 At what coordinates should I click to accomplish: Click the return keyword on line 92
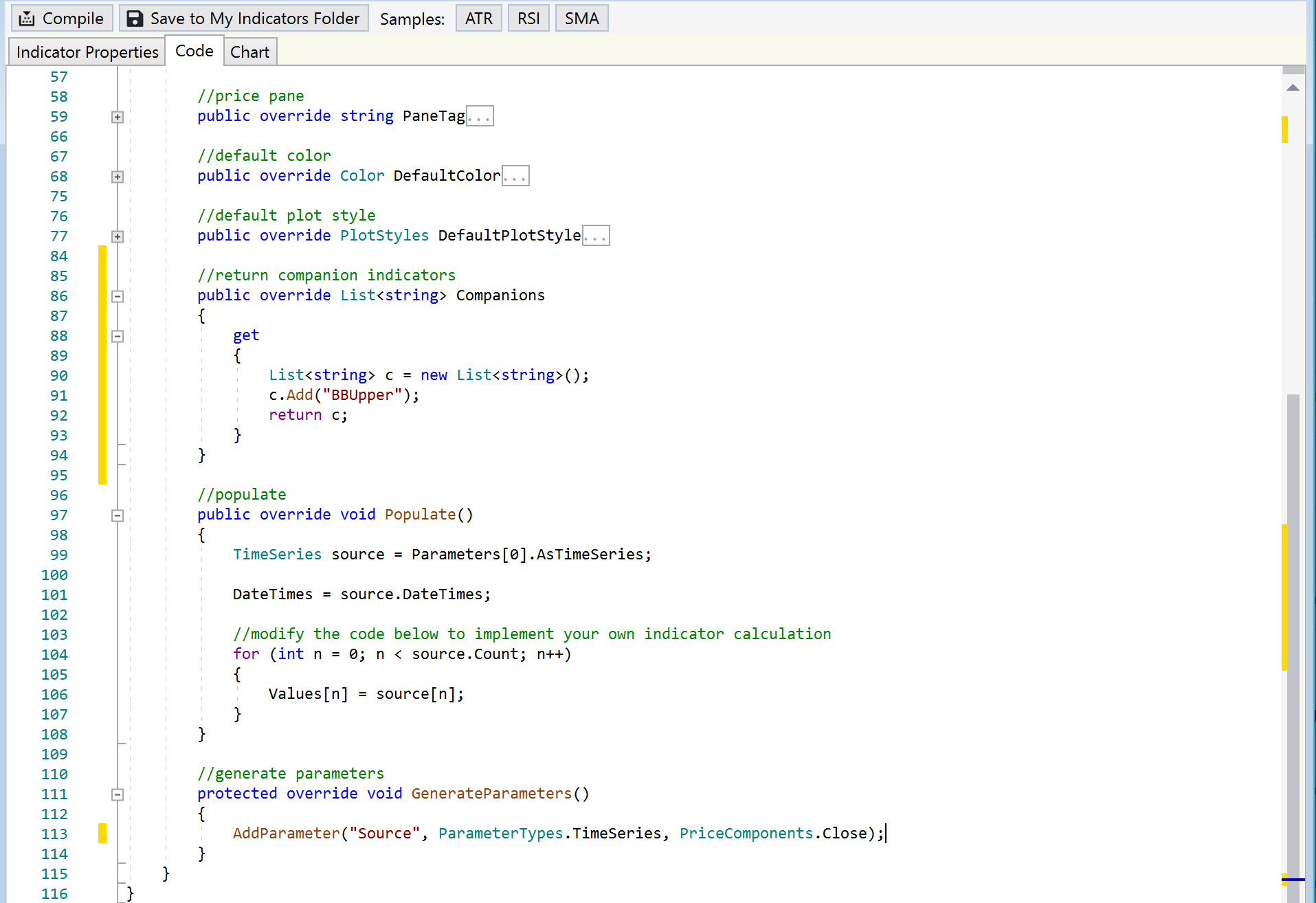coord(295,415)
